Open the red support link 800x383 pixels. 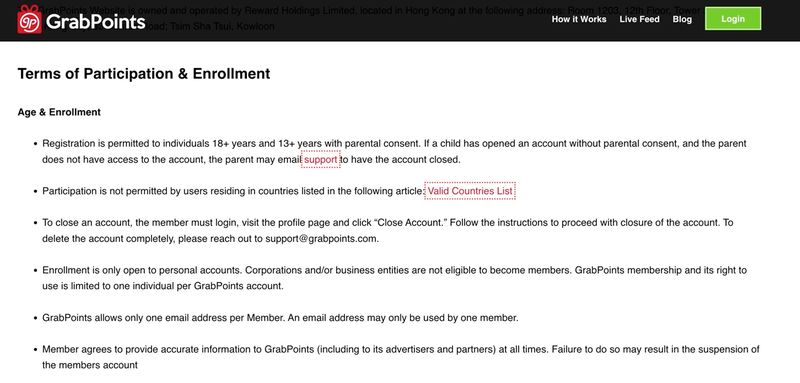(x=320, y=160)
